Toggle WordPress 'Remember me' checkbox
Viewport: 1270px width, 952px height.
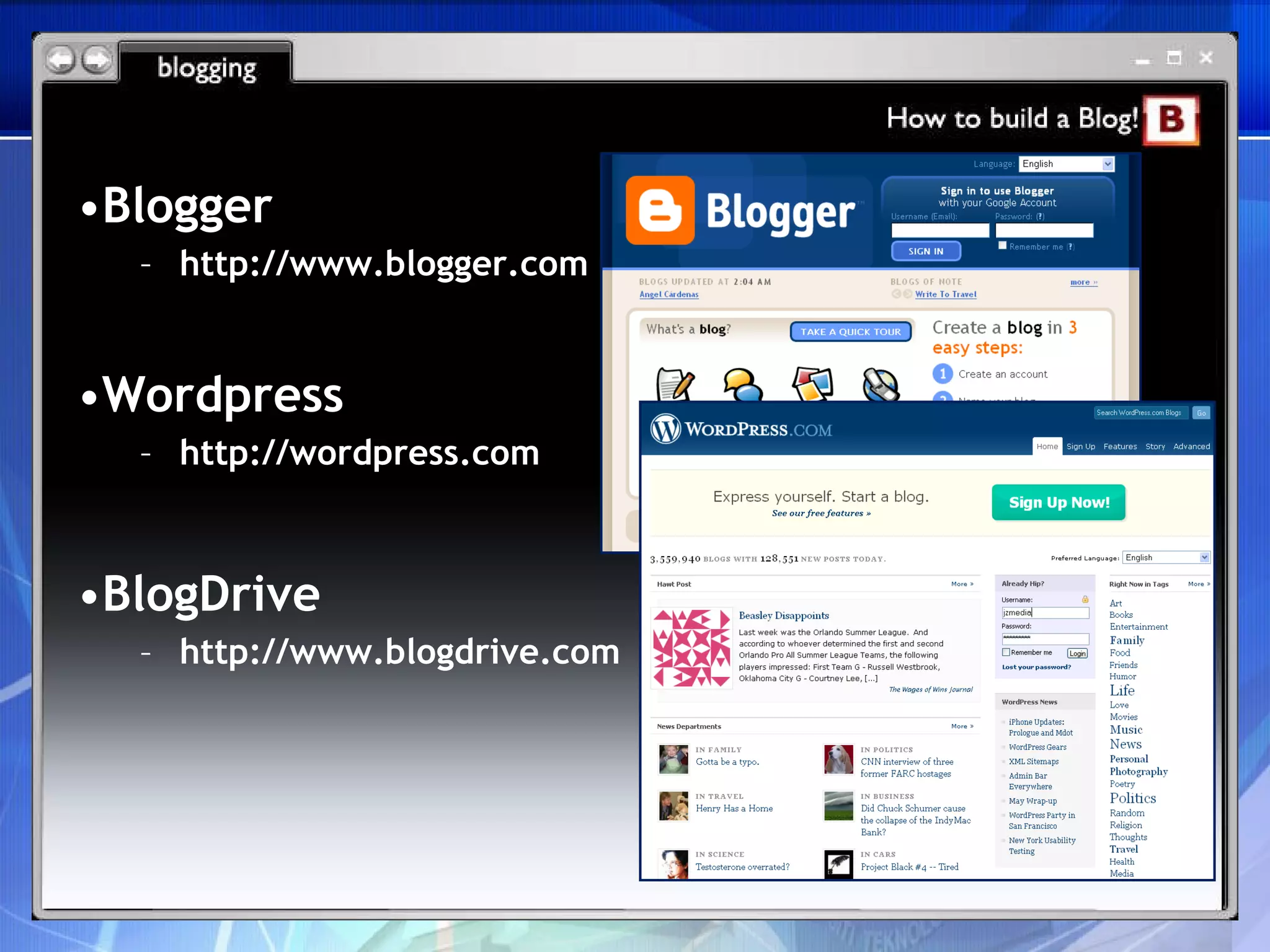(1006, 652)
